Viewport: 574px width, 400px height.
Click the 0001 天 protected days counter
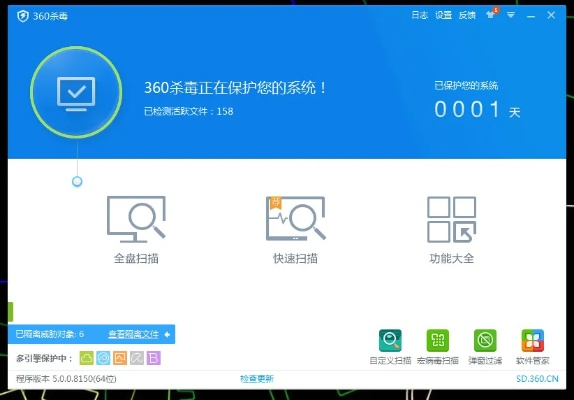pyautogui.click(x=477, y=110)
